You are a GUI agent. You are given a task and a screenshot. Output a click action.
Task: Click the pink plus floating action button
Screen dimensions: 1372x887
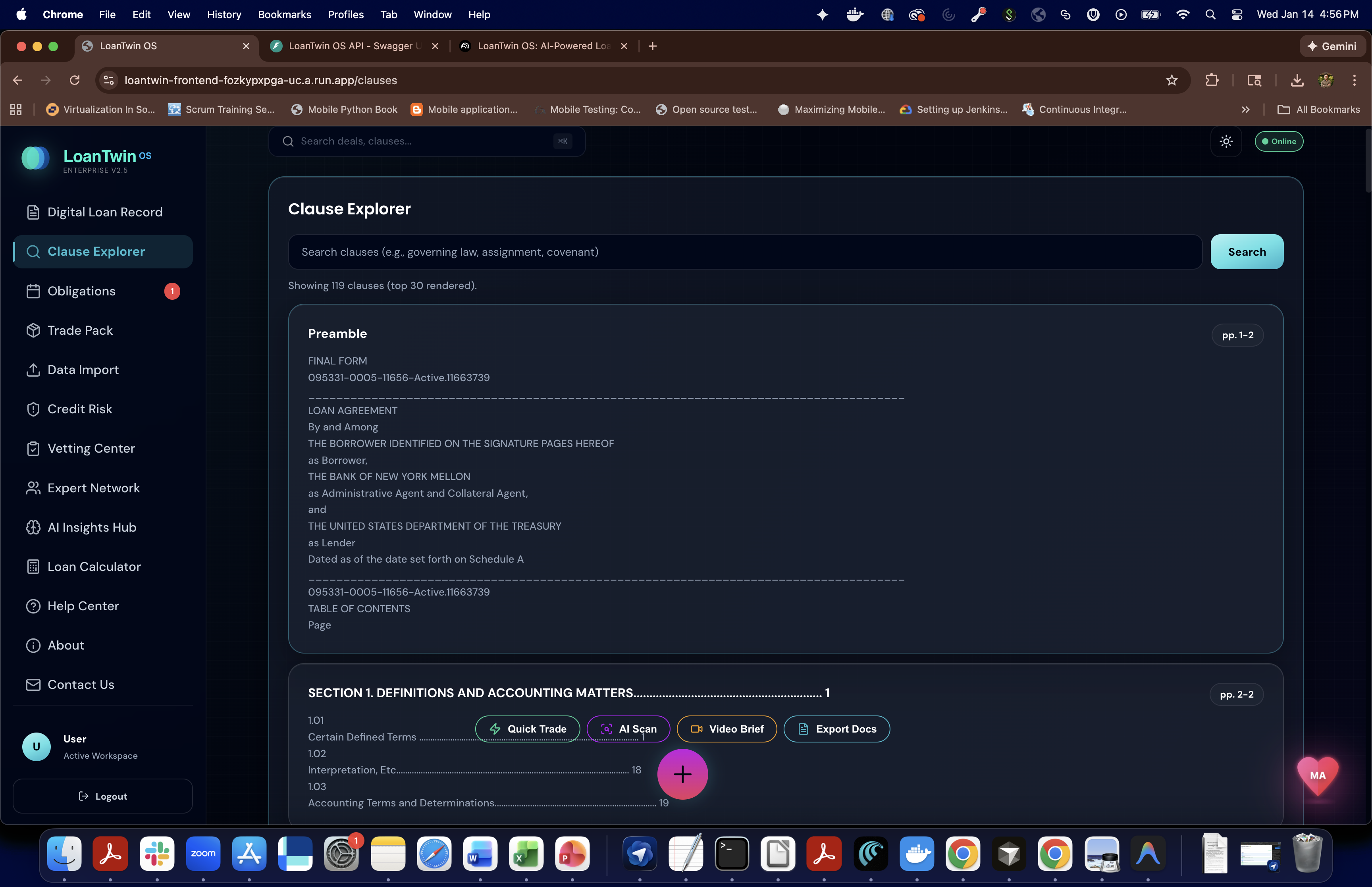coord(682,774)
